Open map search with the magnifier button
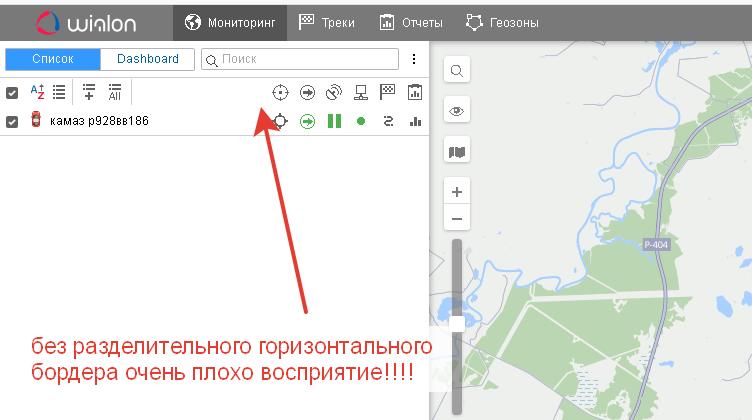The image size is (752, 420). (457, 71)
